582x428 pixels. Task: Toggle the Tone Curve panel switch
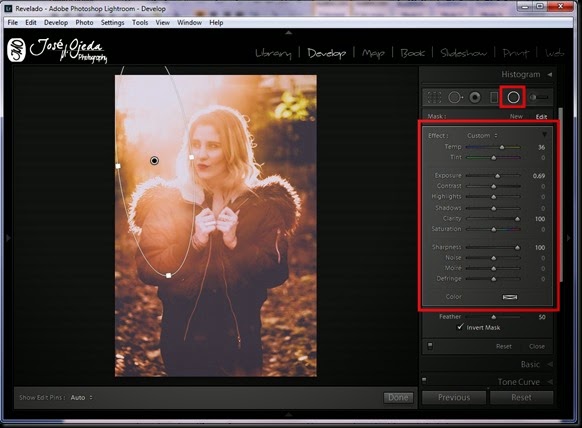point(424,380)
